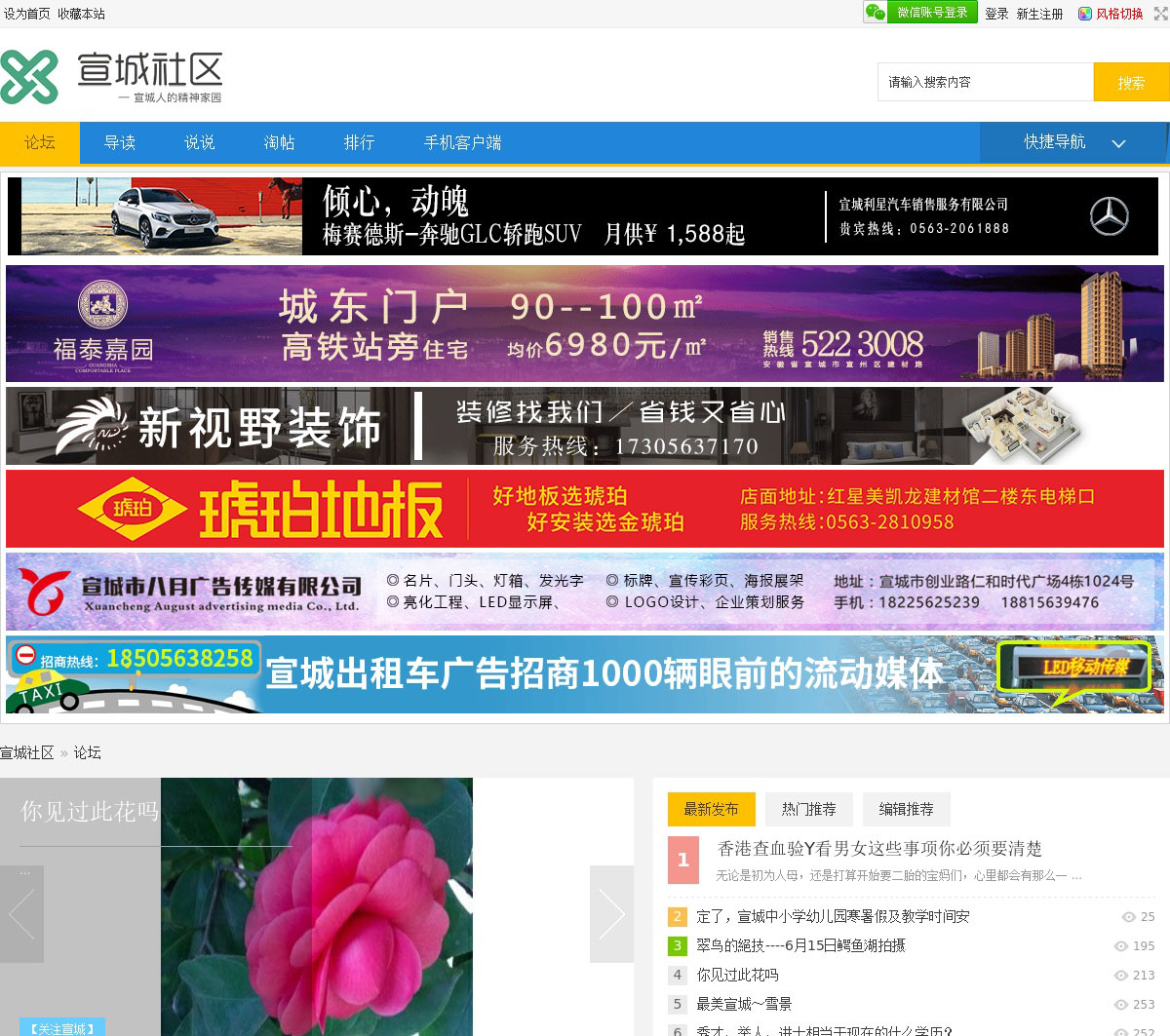Click the 风格切换 style switch icon
Viewport: 1170px width, 1036px height.
(x=1084, y=14)
